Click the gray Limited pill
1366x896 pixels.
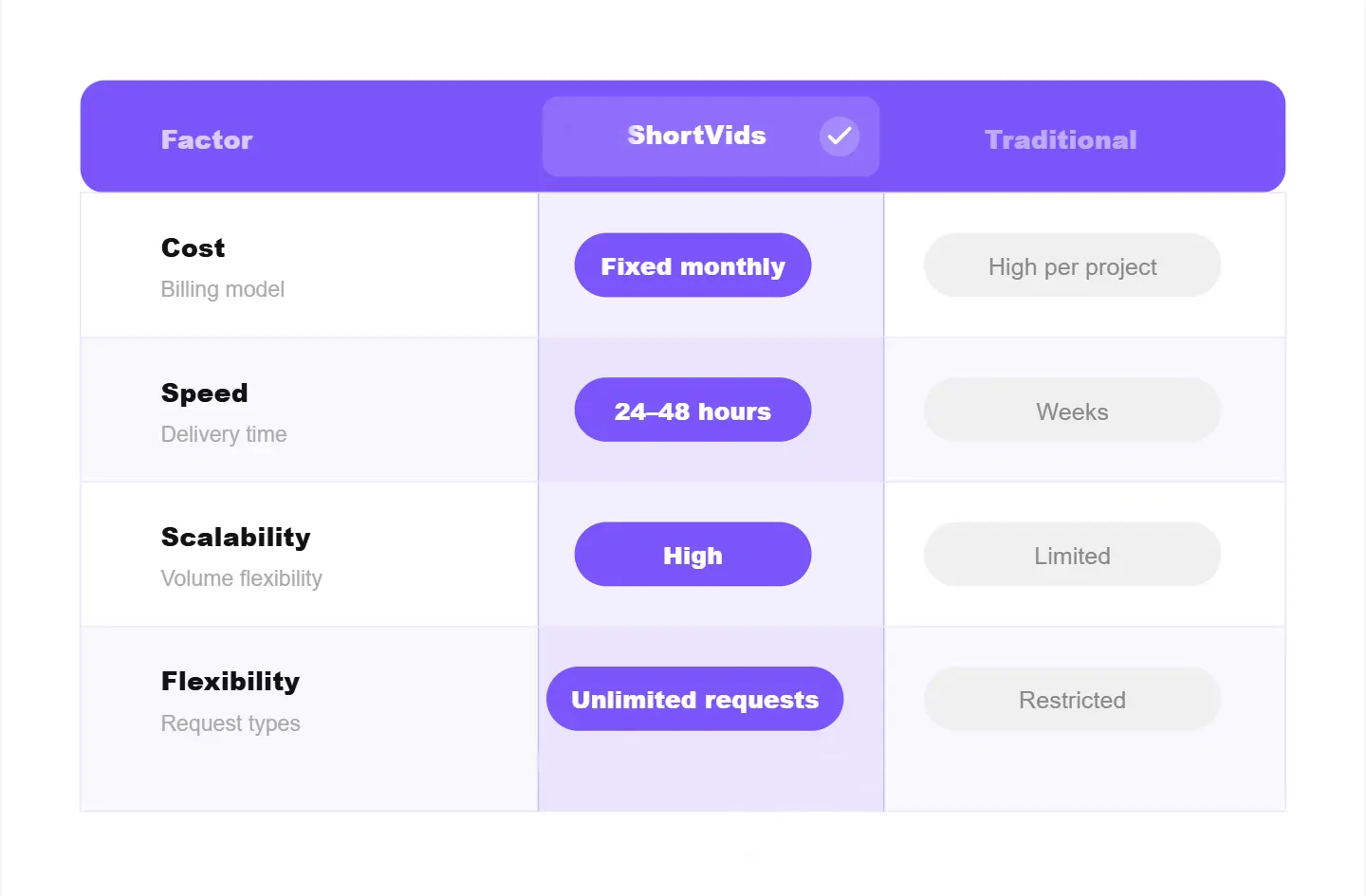(1072, 556)
